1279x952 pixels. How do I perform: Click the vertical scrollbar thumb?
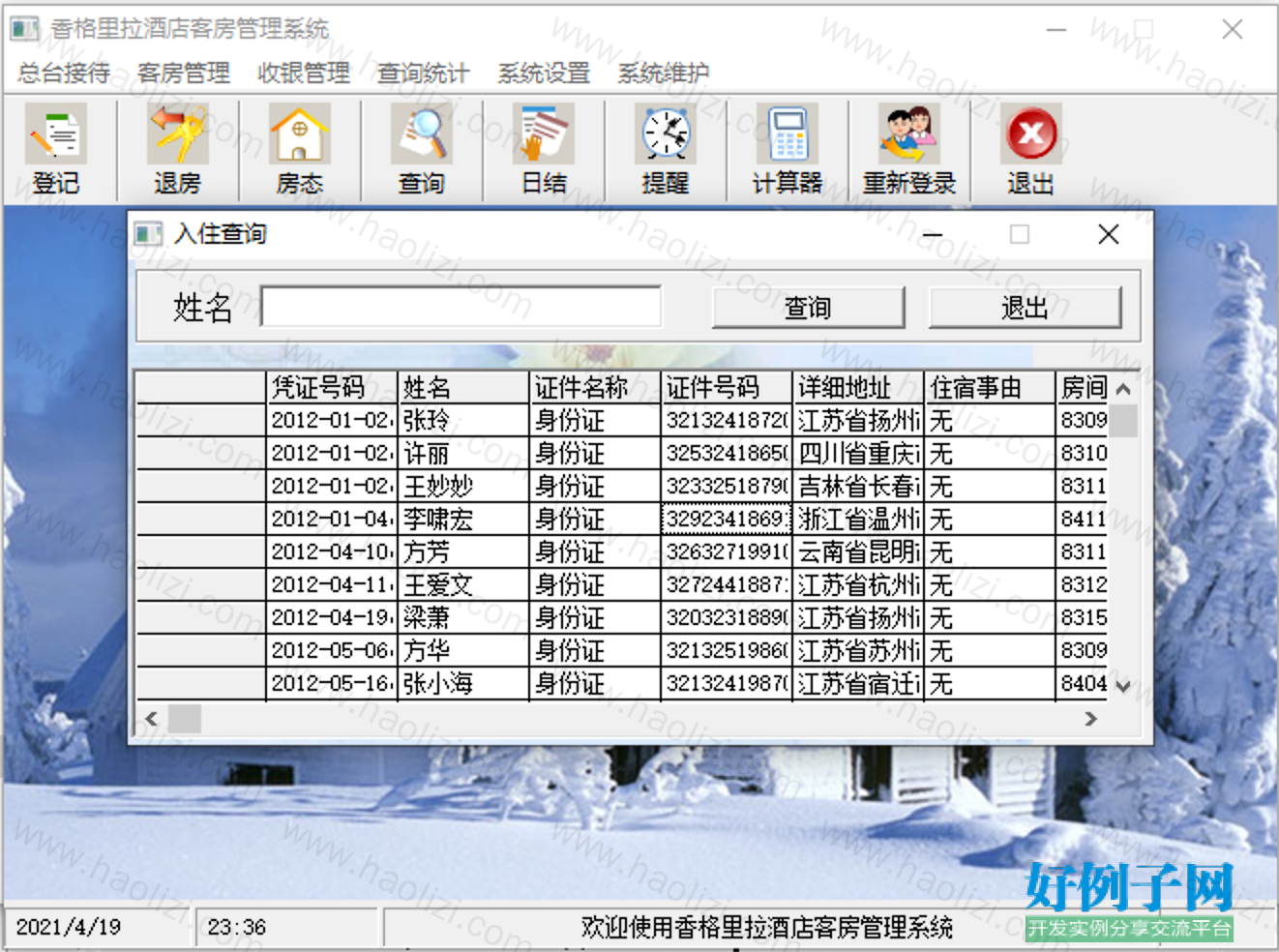pyautogui.click(x=1123, y=421)
